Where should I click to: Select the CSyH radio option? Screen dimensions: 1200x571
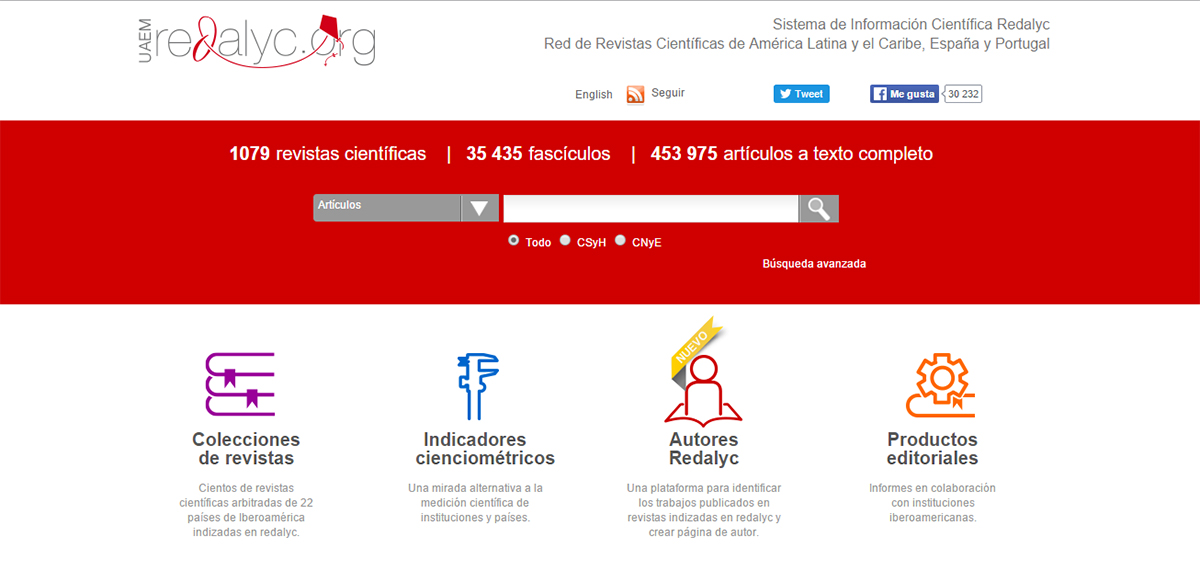click(565, 241)
